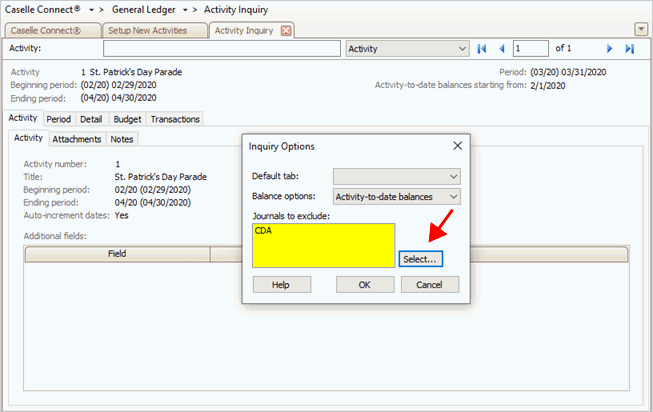Viewport: 653px width, 412px height.
Task: Cancel the Inquiry Options dialog
Action: click(x=430, y=285)
